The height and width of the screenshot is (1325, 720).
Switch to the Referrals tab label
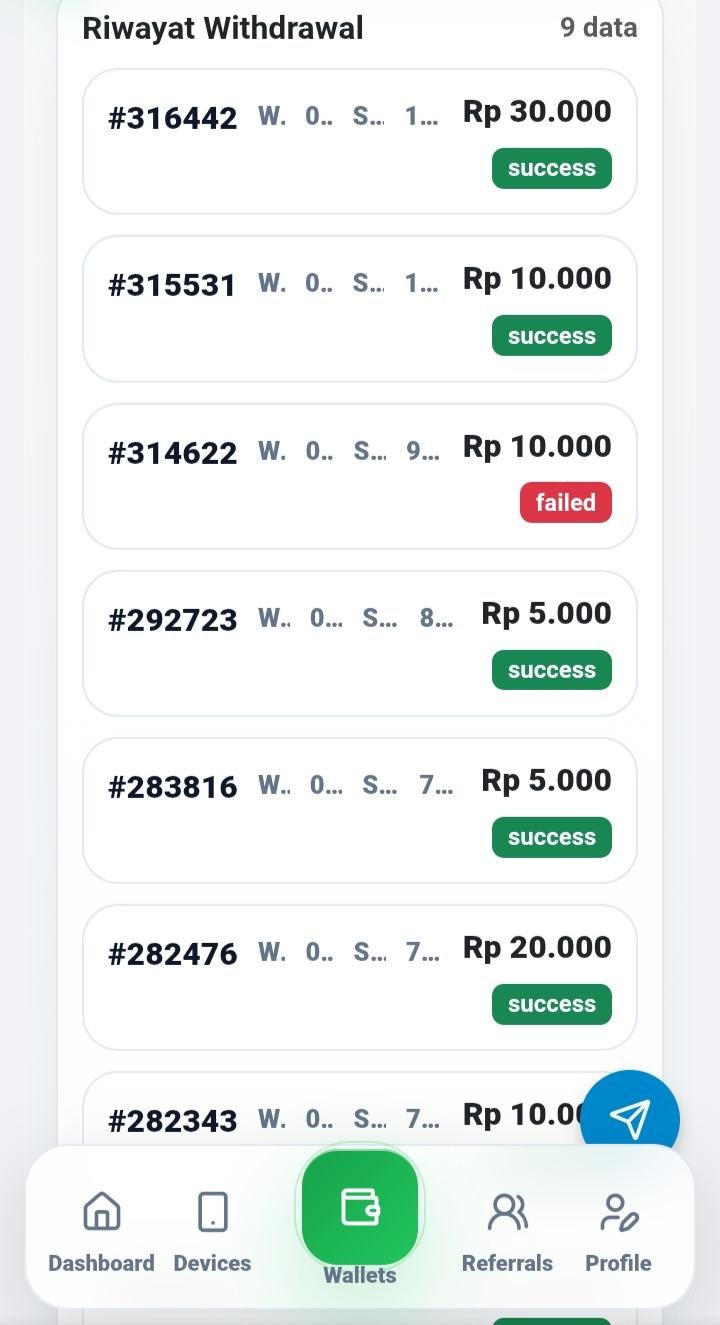507,1263
